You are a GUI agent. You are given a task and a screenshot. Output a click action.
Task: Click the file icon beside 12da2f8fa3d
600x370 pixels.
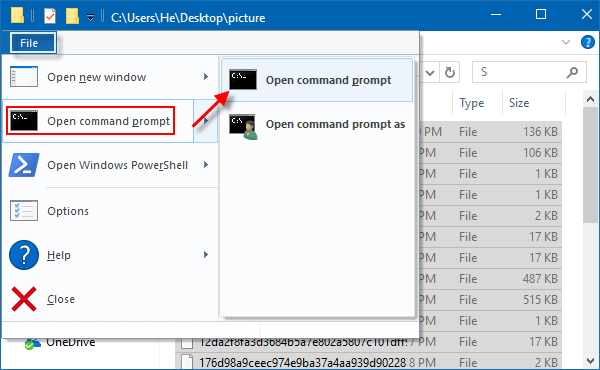point(187,343)
